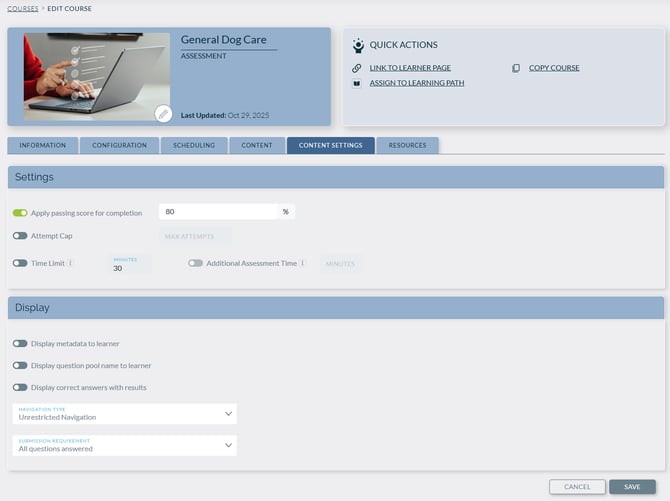Toggle Display metadata to learner
Screen dimensions: 670x501
click(20, 343)
